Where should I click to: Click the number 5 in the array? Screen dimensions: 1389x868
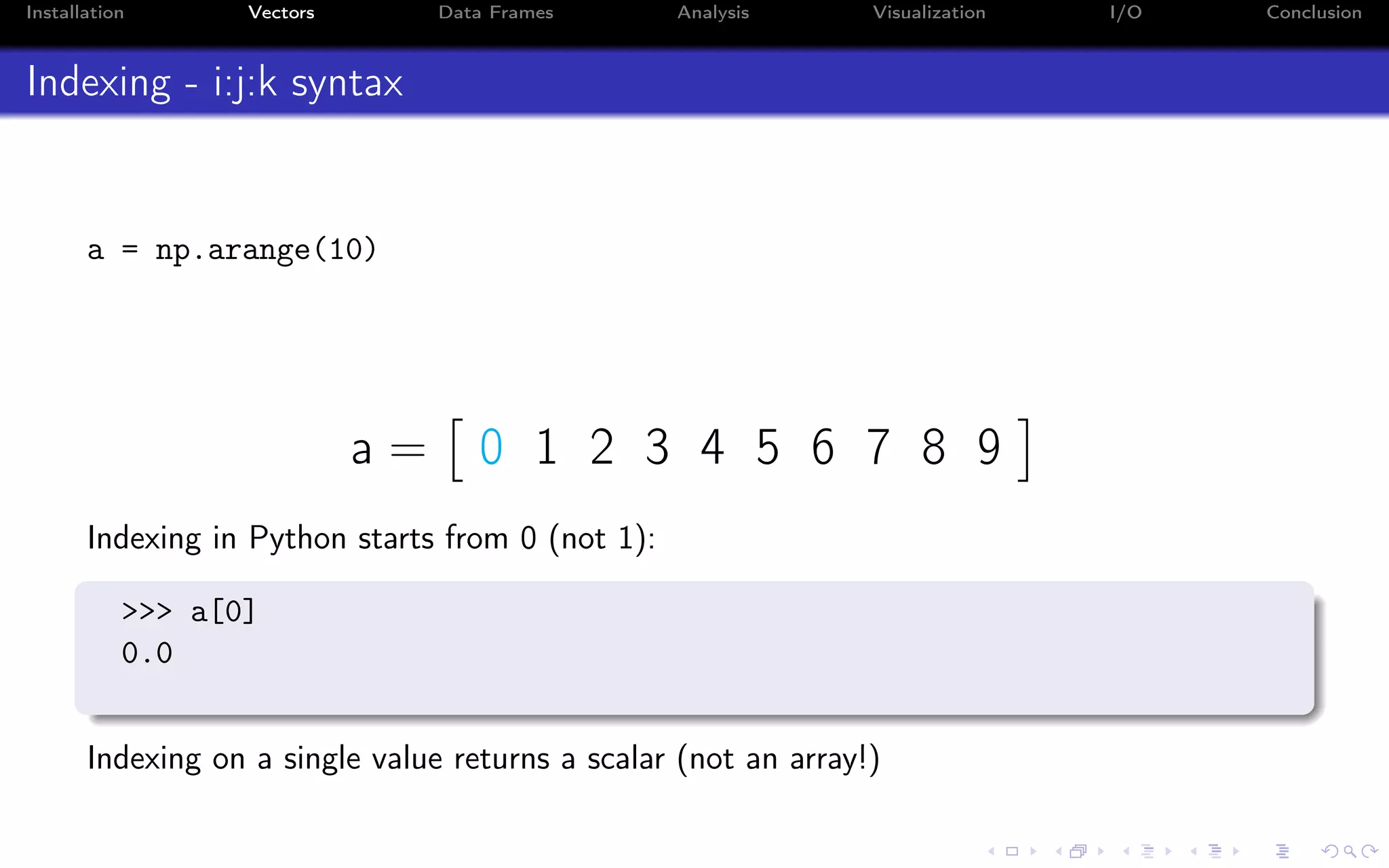pyautogui.click(x=768, y=448)
